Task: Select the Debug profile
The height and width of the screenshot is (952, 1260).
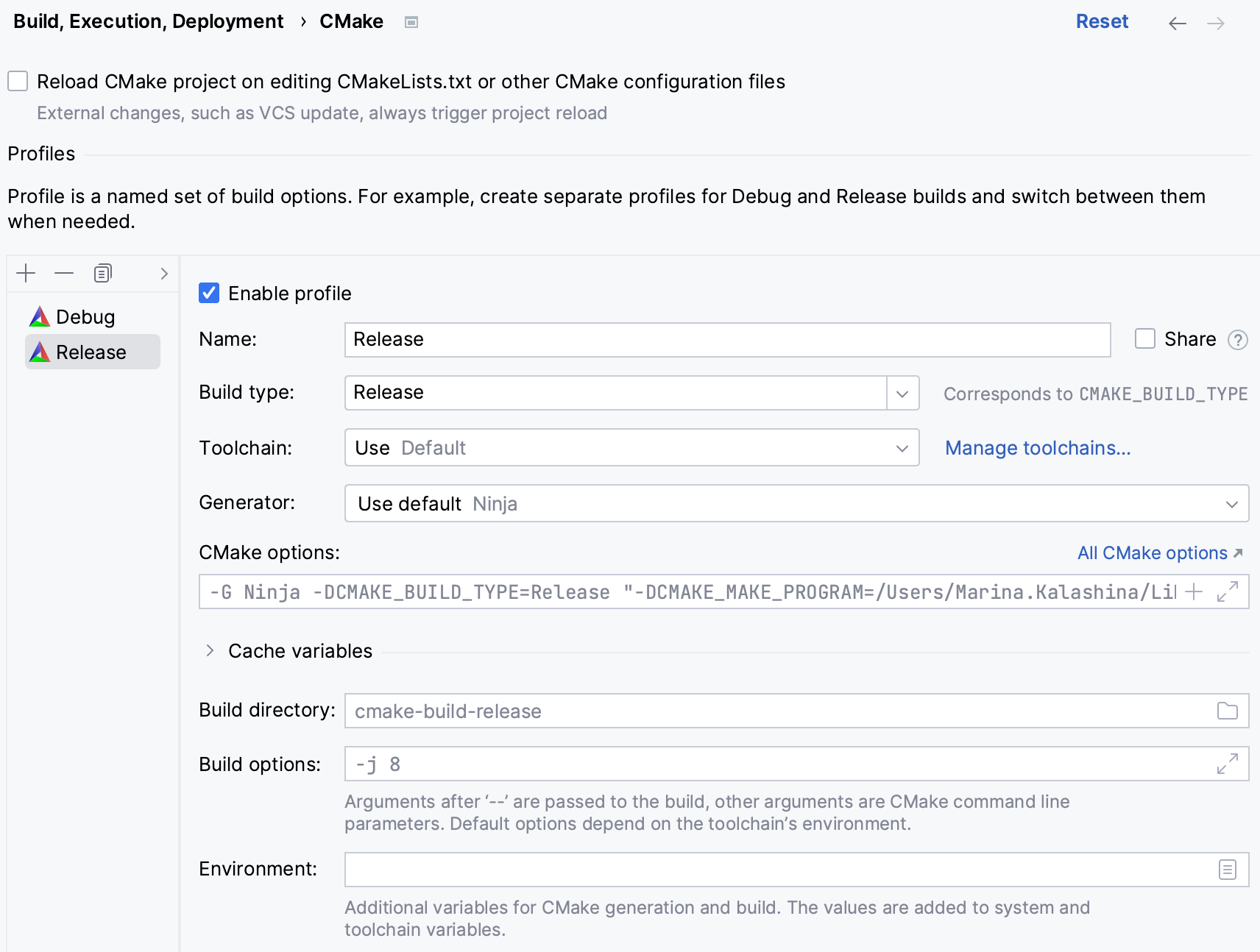Action: [x=84, y=316]
